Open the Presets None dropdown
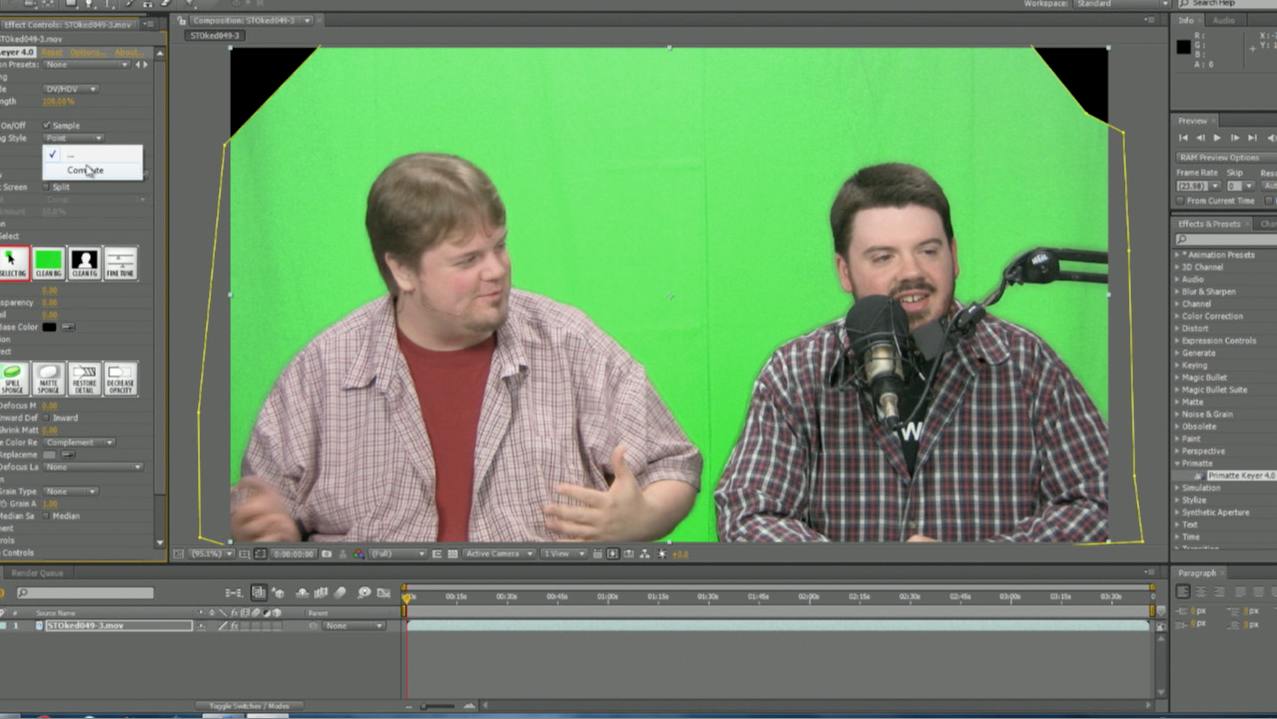 (x=87, y=65)
